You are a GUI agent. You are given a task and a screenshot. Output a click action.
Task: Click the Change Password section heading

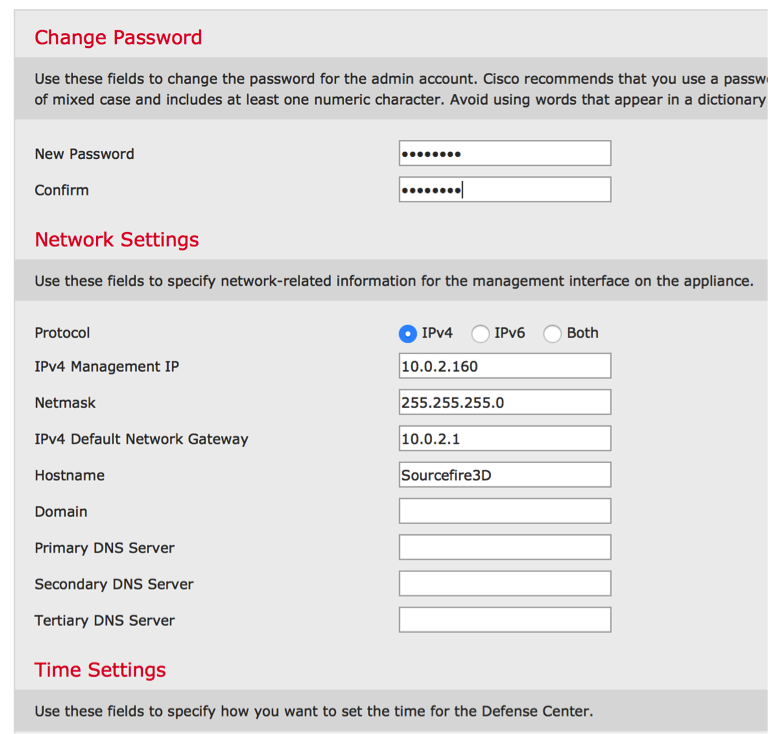tap(118, 38)
